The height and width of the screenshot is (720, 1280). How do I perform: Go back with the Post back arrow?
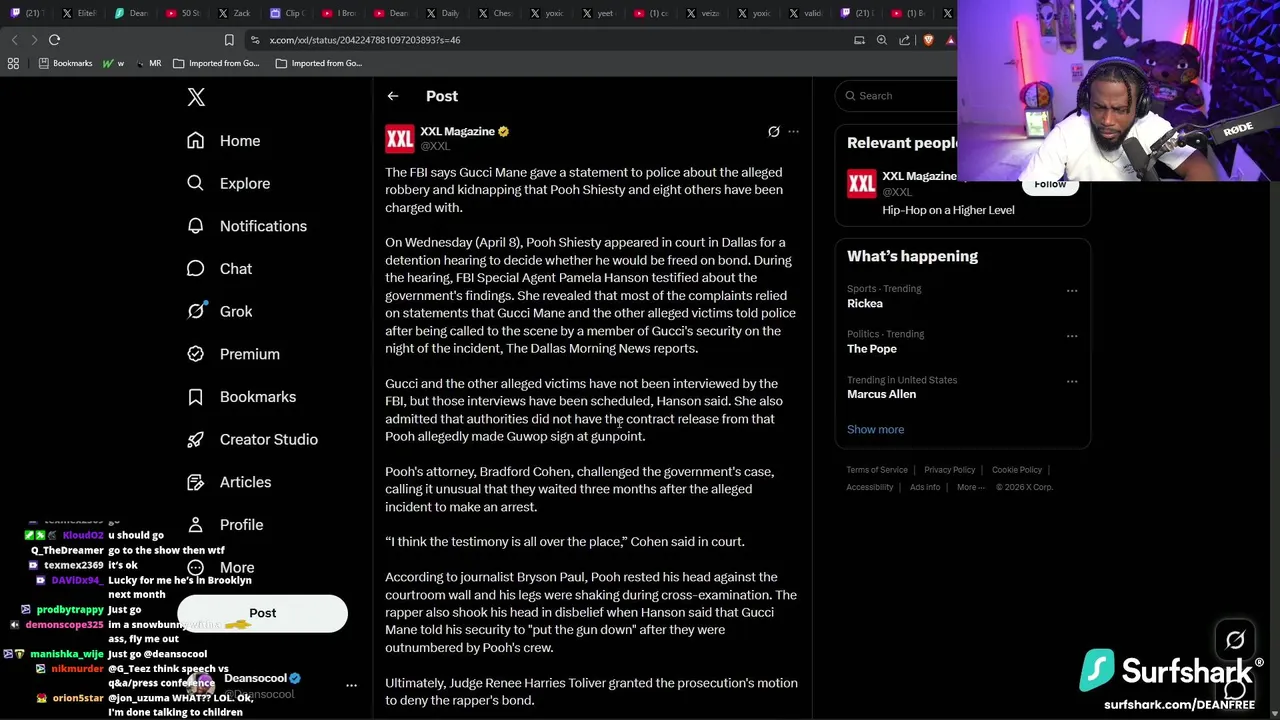point(393,96)
